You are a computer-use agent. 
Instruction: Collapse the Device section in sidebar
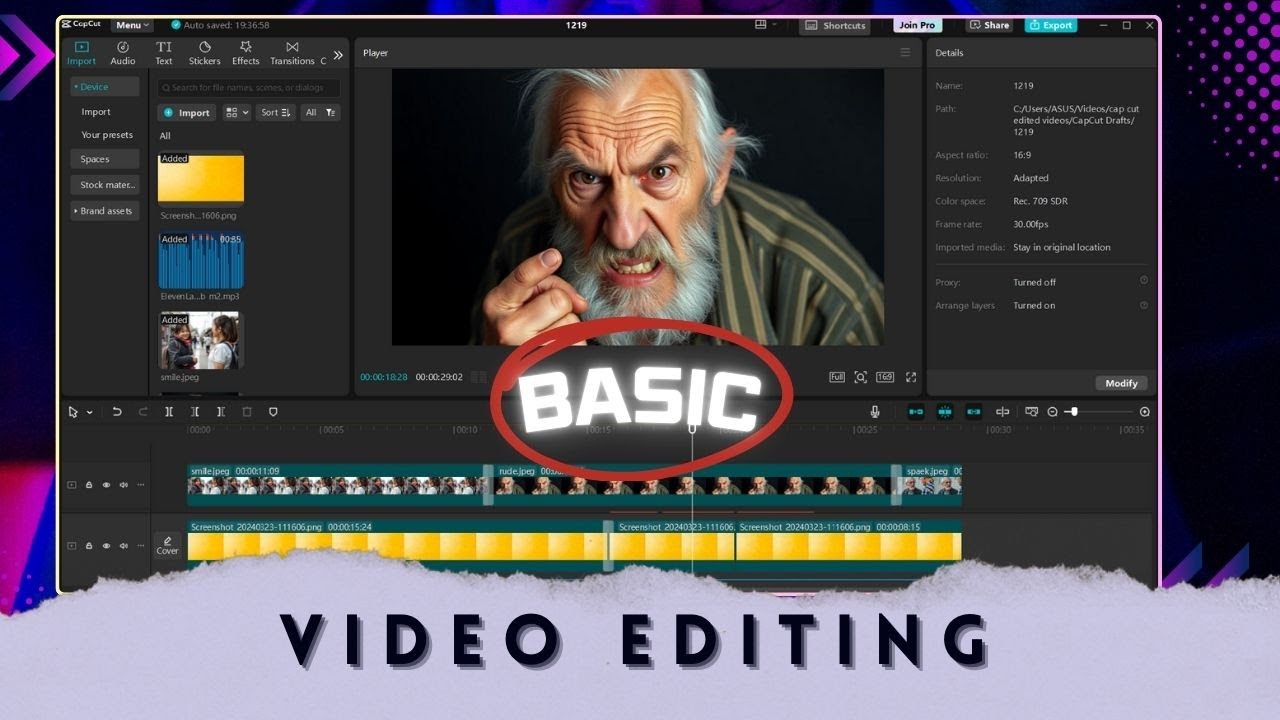105,87
